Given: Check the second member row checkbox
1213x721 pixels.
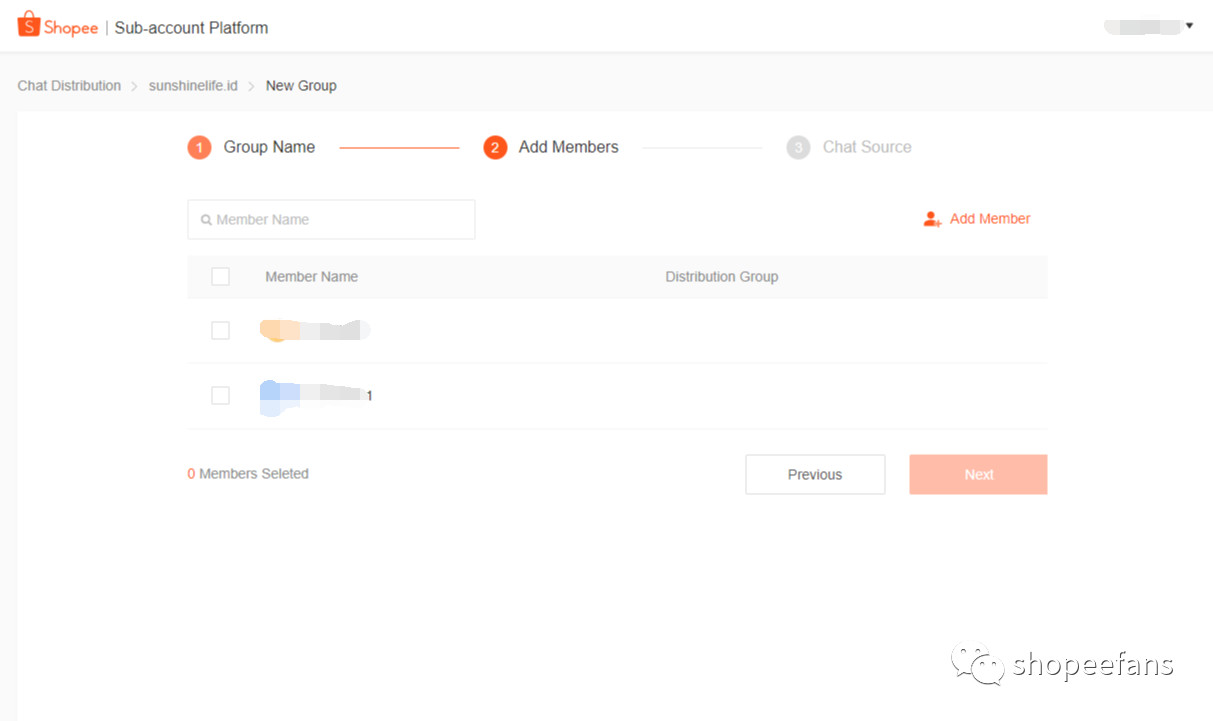Looking at the screenshot, I should coord(220,395).
